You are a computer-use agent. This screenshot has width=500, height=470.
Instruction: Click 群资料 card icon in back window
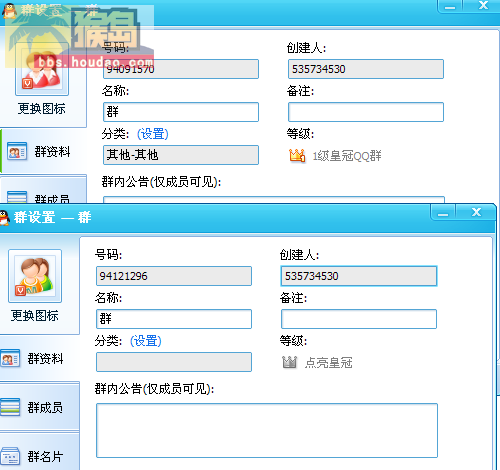coord(17,151)
